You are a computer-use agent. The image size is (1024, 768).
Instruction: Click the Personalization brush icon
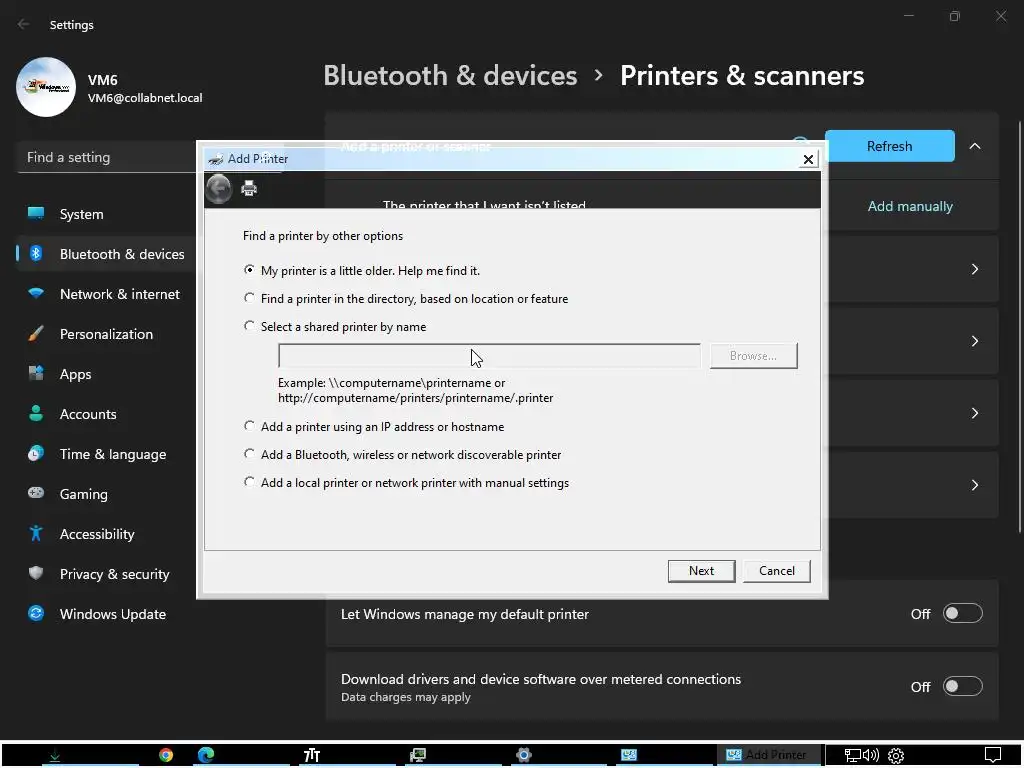tap(36, 334)
